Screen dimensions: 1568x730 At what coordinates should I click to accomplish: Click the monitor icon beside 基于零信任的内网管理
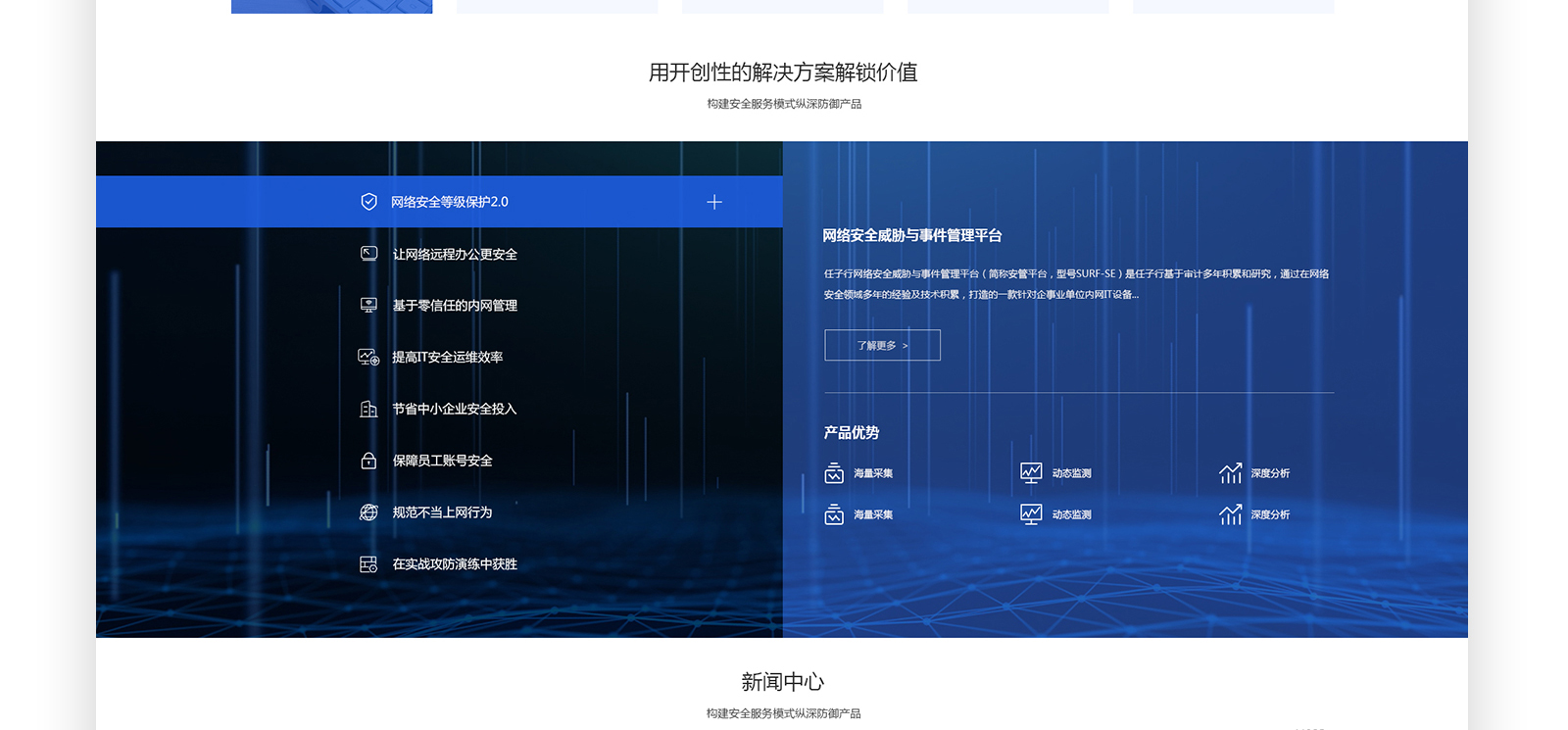(x=368, y=306)
